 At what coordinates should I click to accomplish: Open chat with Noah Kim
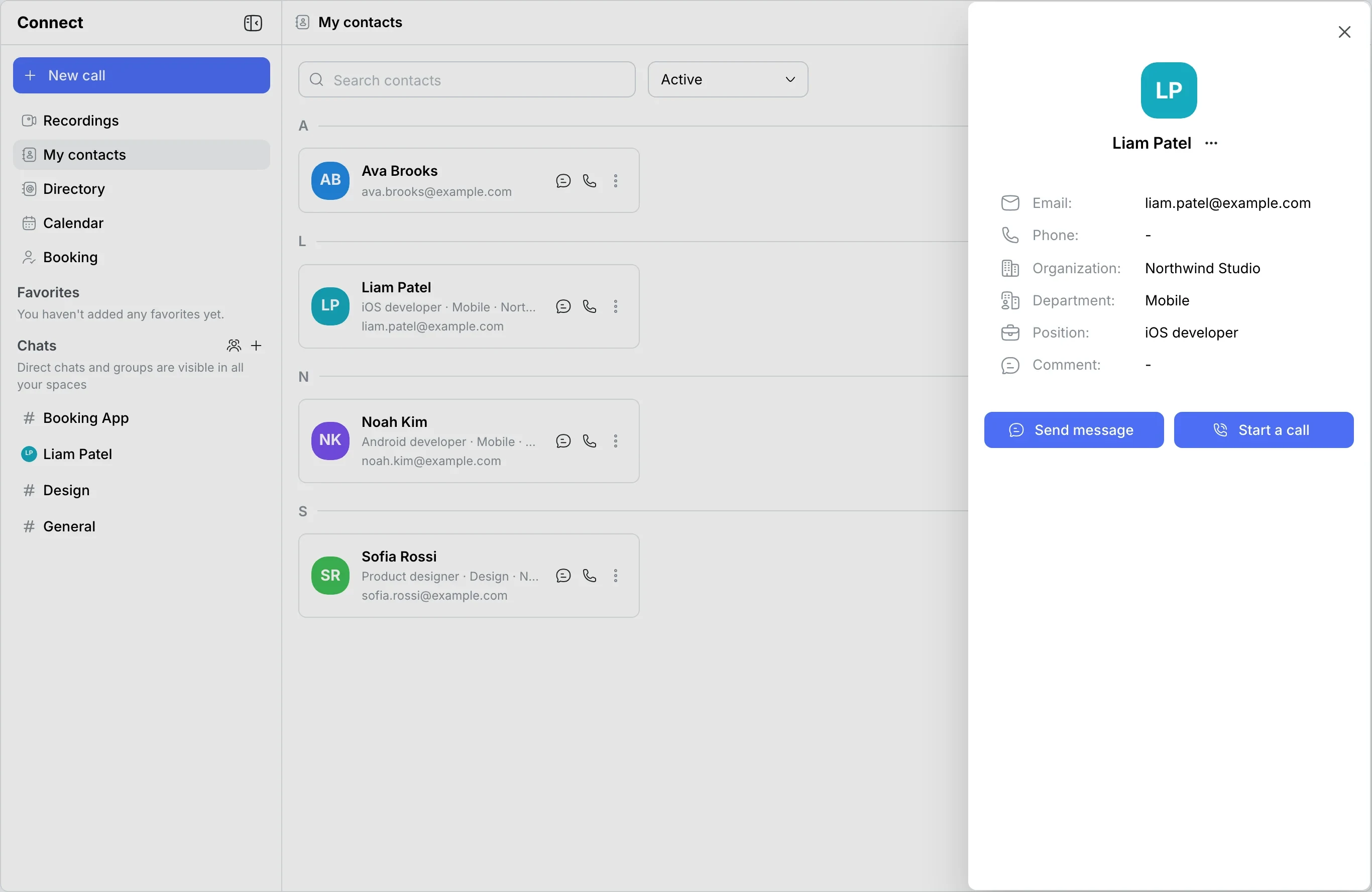coord(562,441)
